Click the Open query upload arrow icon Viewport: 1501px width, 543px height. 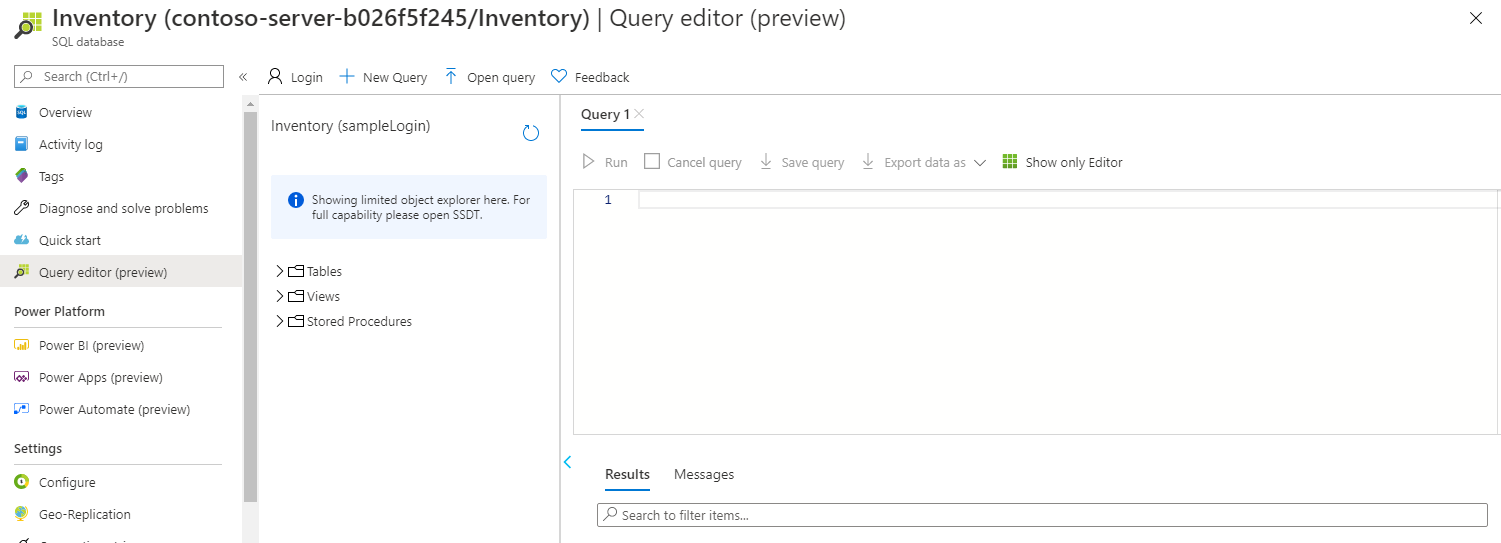click(451, 76)
